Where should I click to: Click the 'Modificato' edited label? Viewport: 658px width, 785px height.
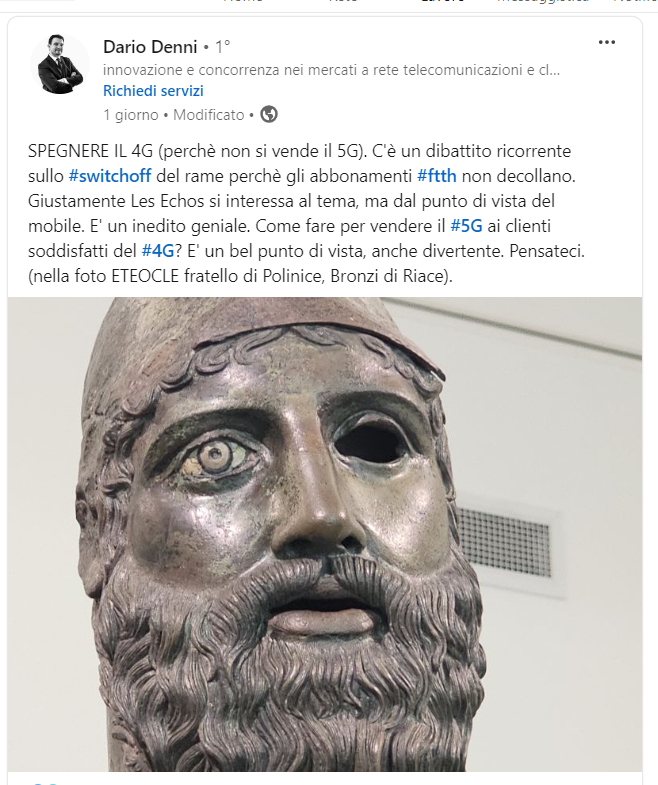click(x=209, y=115)
